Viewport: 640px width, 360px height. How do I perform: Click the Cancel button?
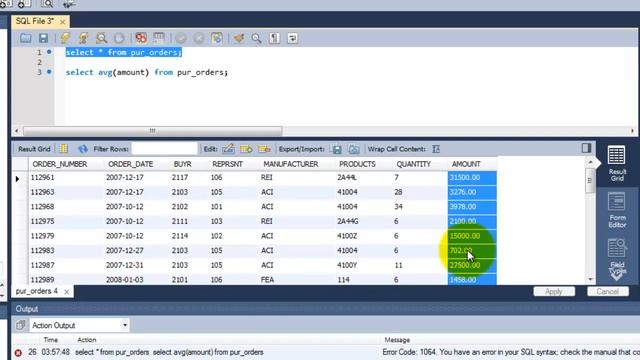[607, 291]
